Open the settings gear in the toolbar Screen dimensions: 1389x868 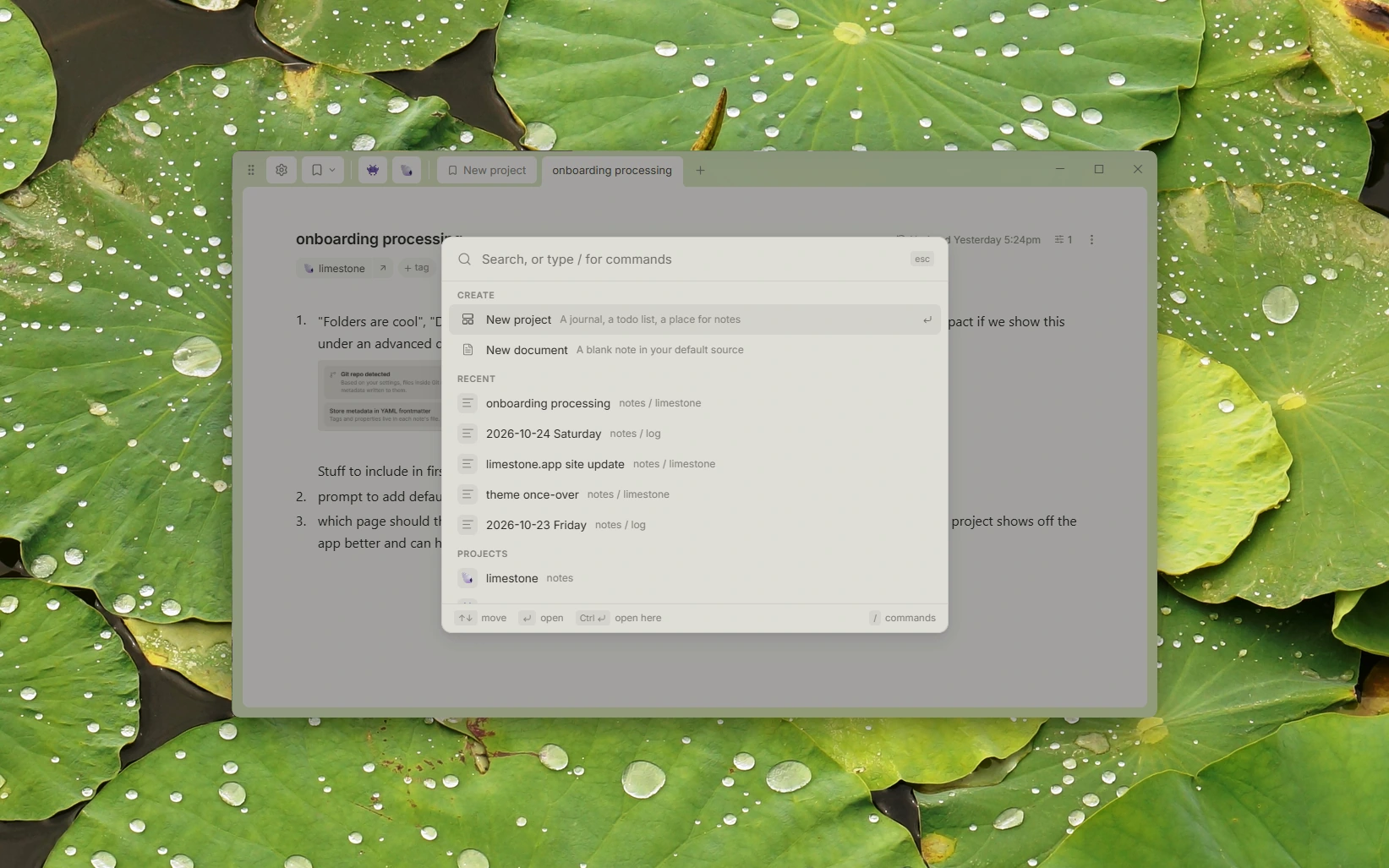click(x=282, y=170)
